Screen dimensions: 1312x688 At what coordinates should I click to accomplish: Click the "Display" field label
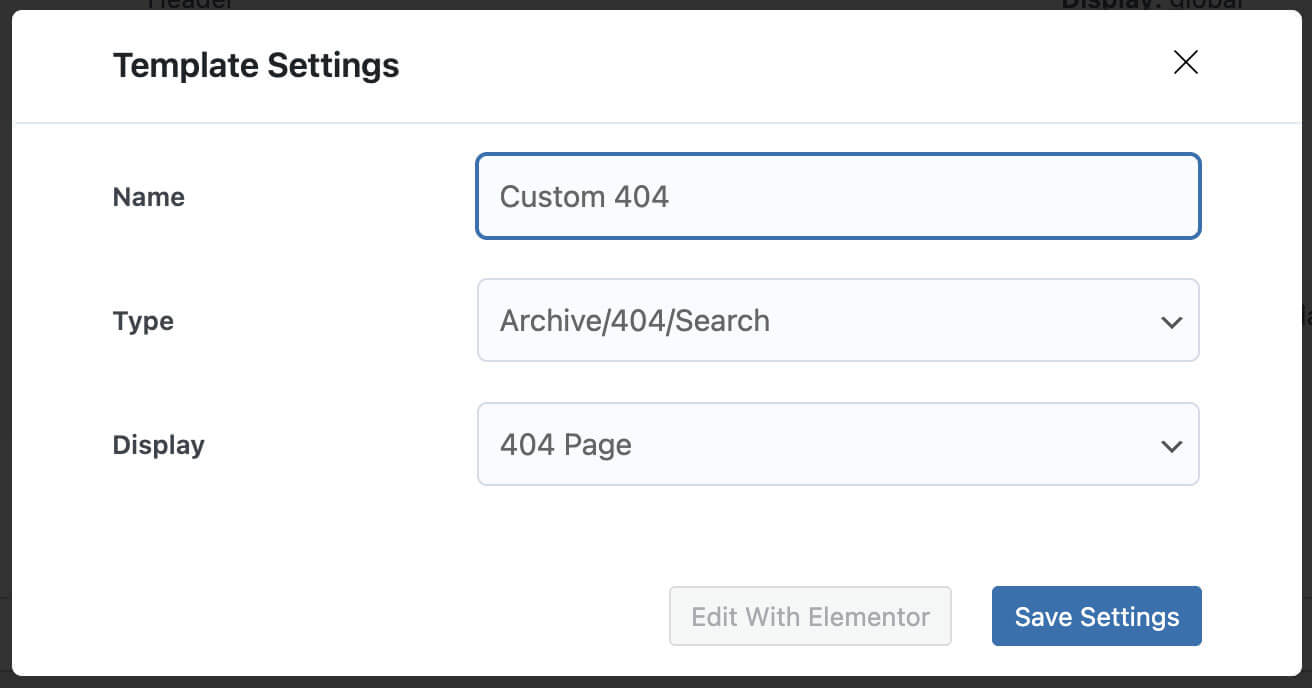tap(158, 445)
